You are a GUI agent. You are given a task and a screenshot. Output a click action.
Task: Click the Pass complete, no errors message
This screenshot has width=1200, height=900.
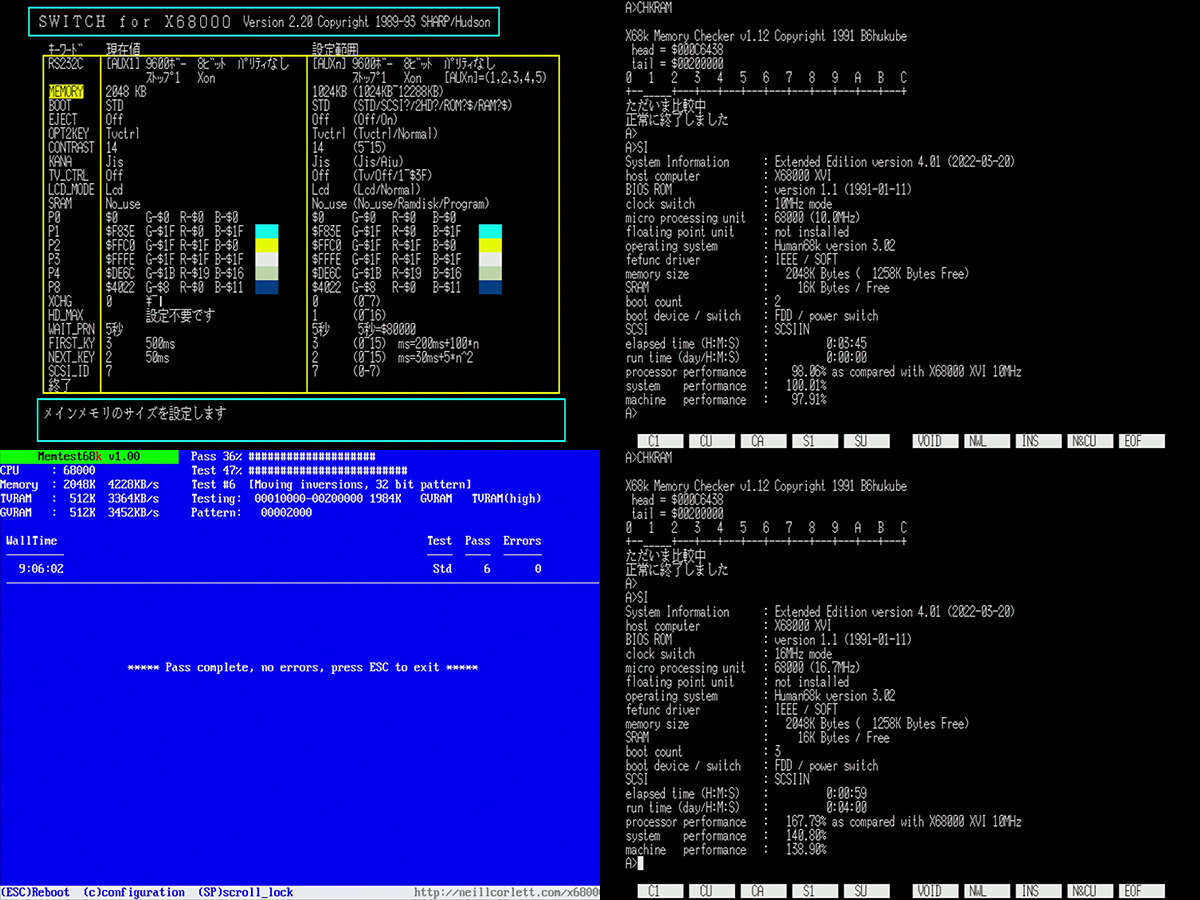click(x=303, y=667)
